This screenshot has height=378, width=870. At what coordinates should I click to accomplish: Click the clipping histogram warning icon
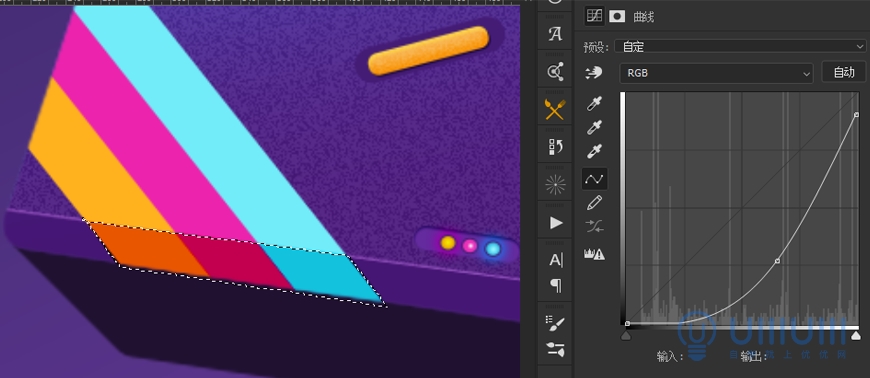point(594,254)
